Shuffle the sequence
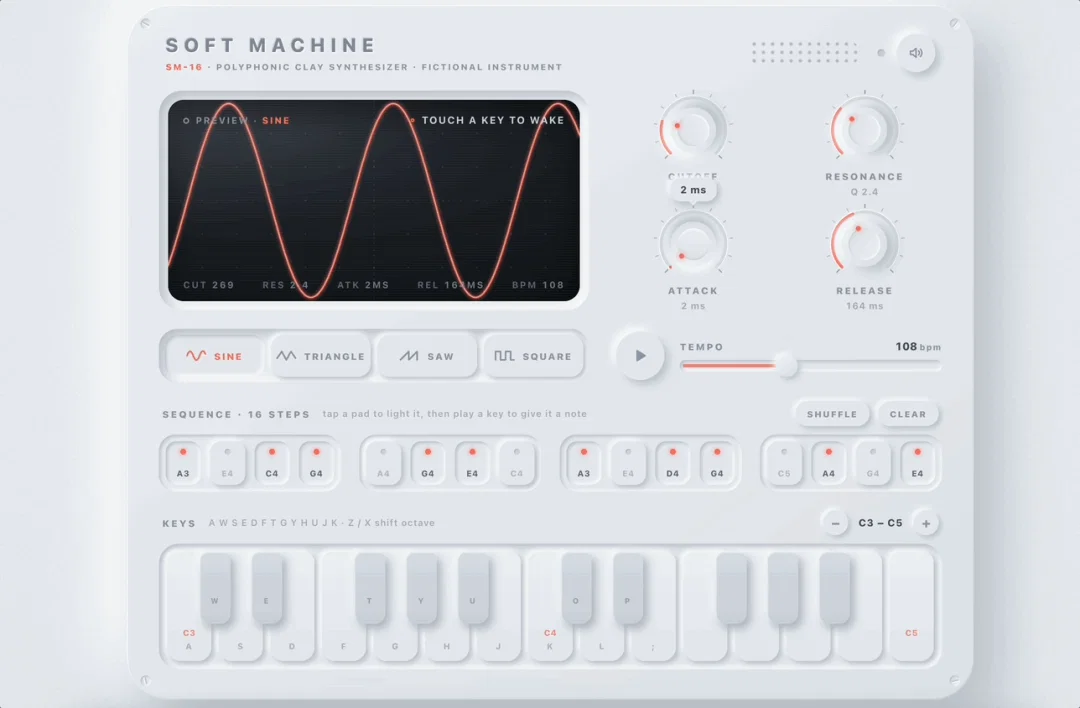This screenshot has height=708, width=1080. [x=831, y=414]
